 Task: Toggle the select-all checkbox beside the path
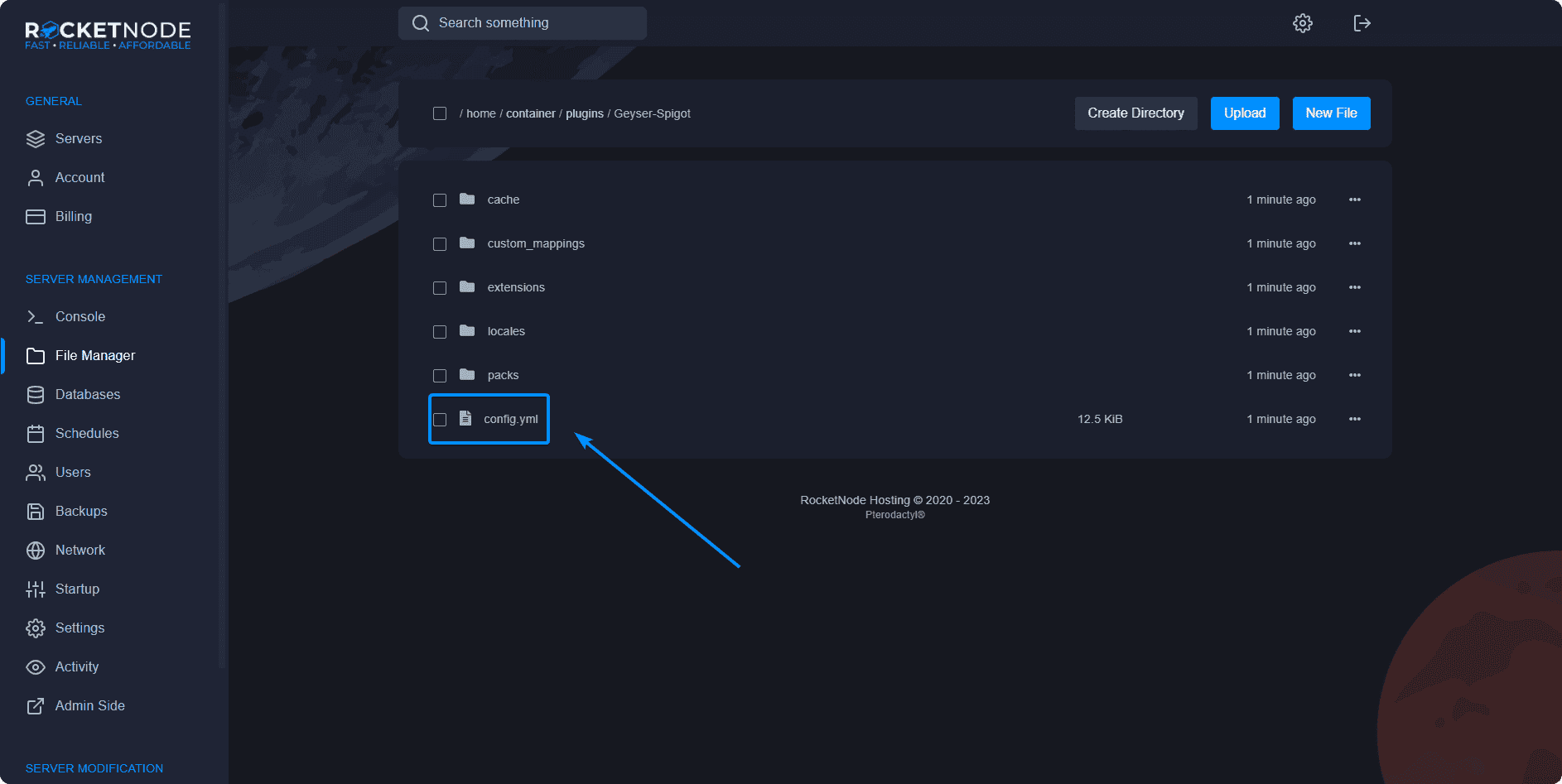(x=440, y=113)
